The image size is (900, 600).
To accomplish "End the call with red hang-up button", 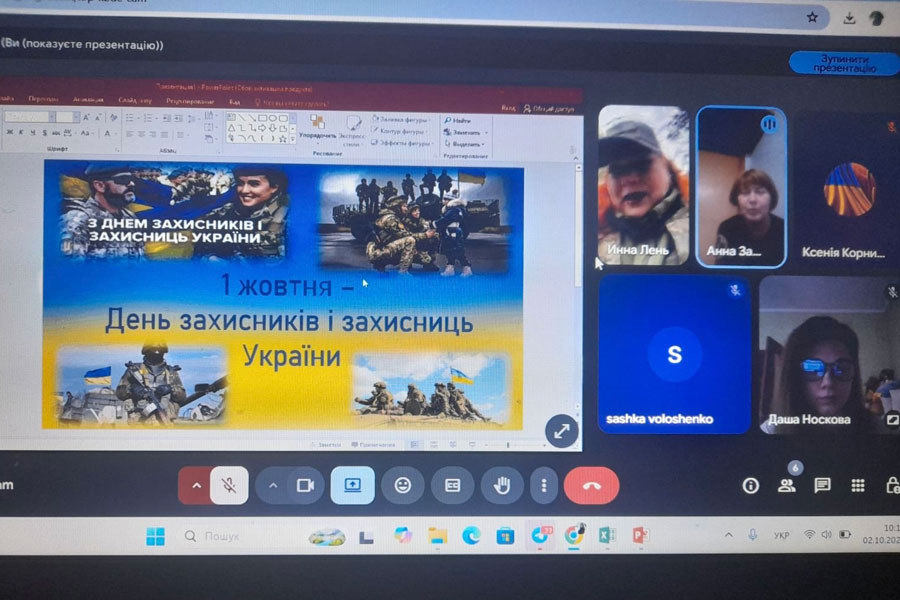I will (591, 486).
